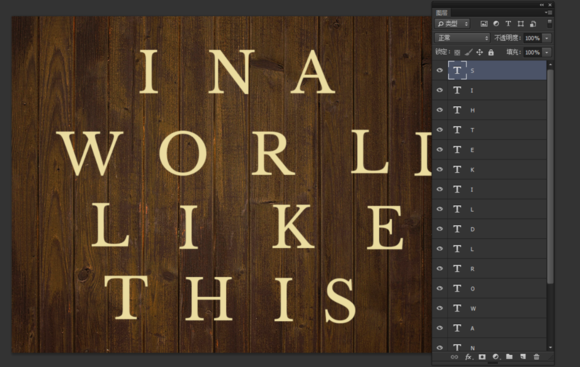The height and width of the screenshot is (367, 580).
Task: Collapse the Layers panel to icons
Action: pyautogui.click(x=542, y=5)
